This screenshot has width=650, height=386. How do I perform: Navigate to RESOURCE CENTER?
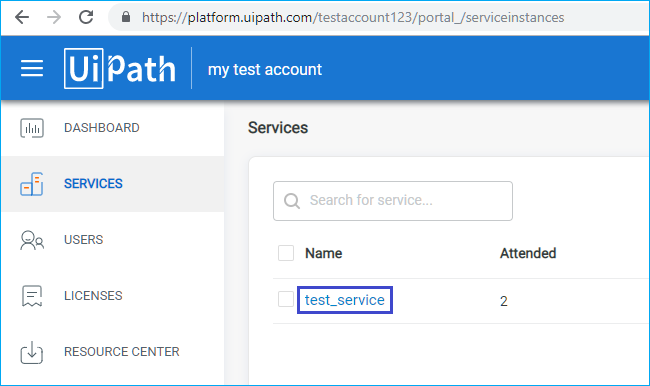click(122, 352)
